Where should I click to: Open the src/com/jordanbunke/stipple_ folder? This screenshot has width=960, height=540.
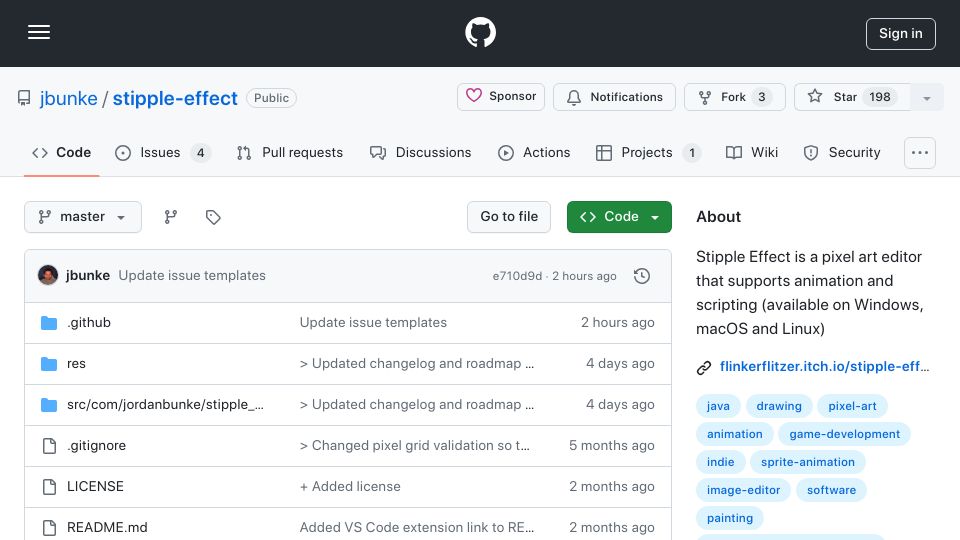tap(165, 405)
